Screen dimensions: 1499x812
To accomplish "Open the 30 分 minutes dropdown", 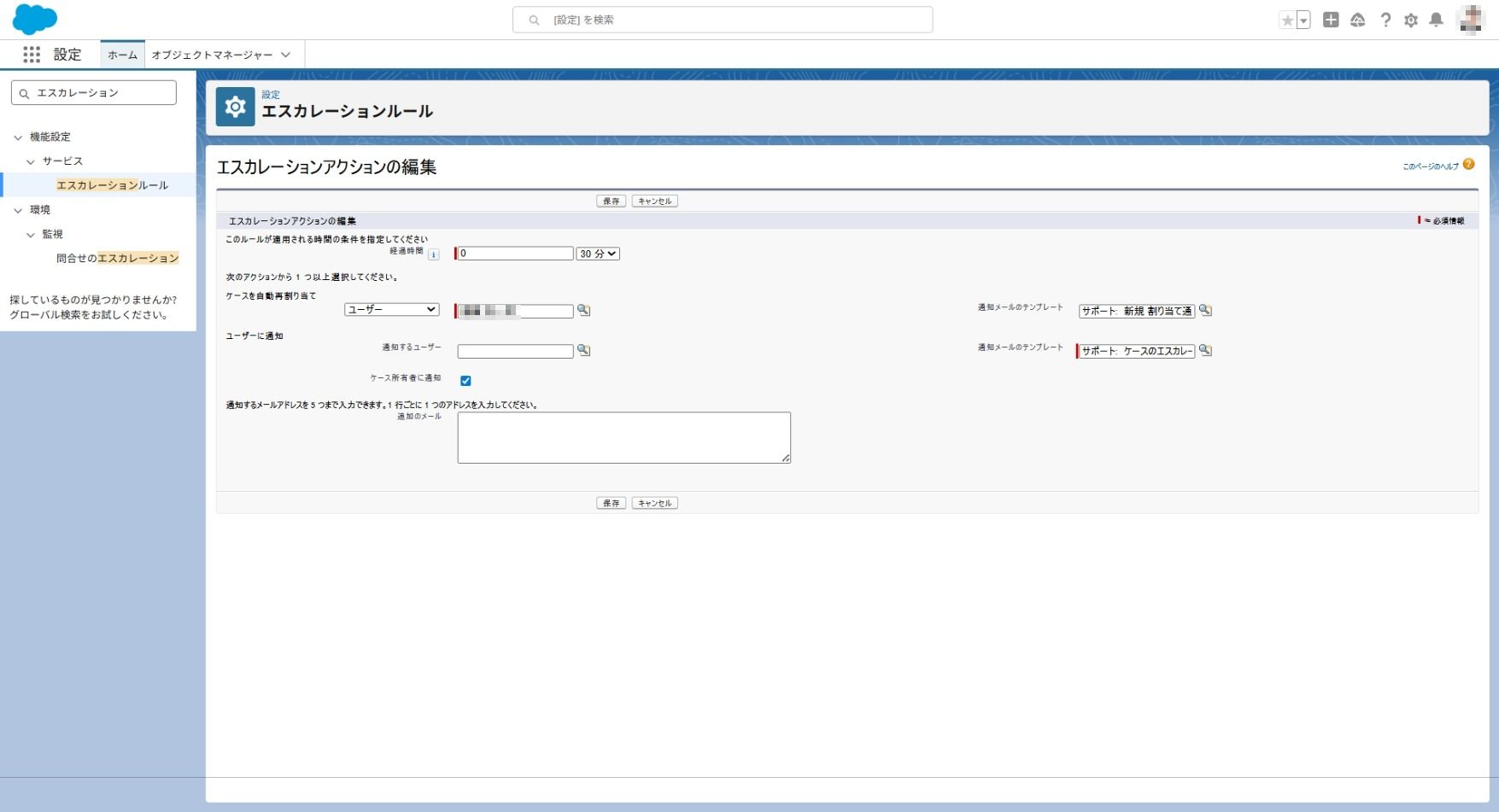I will (597, 254).
